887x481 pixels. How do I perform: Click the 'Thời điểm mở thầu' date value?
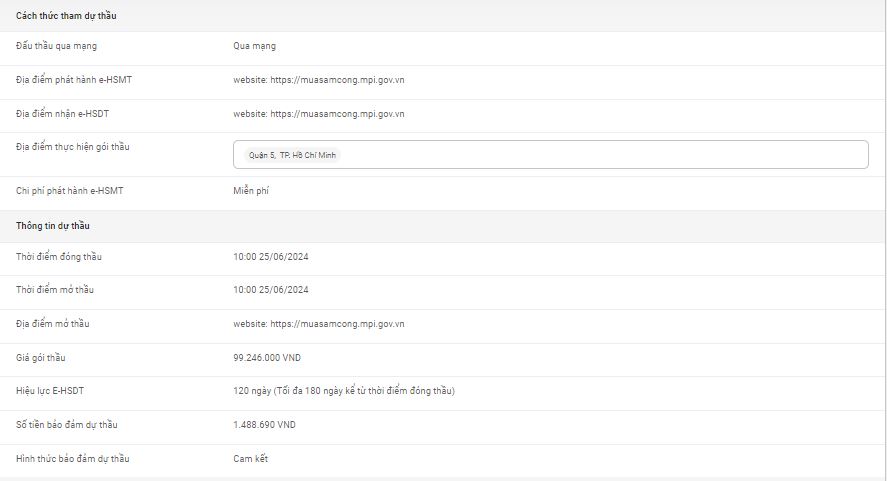[x=270, y=290]
